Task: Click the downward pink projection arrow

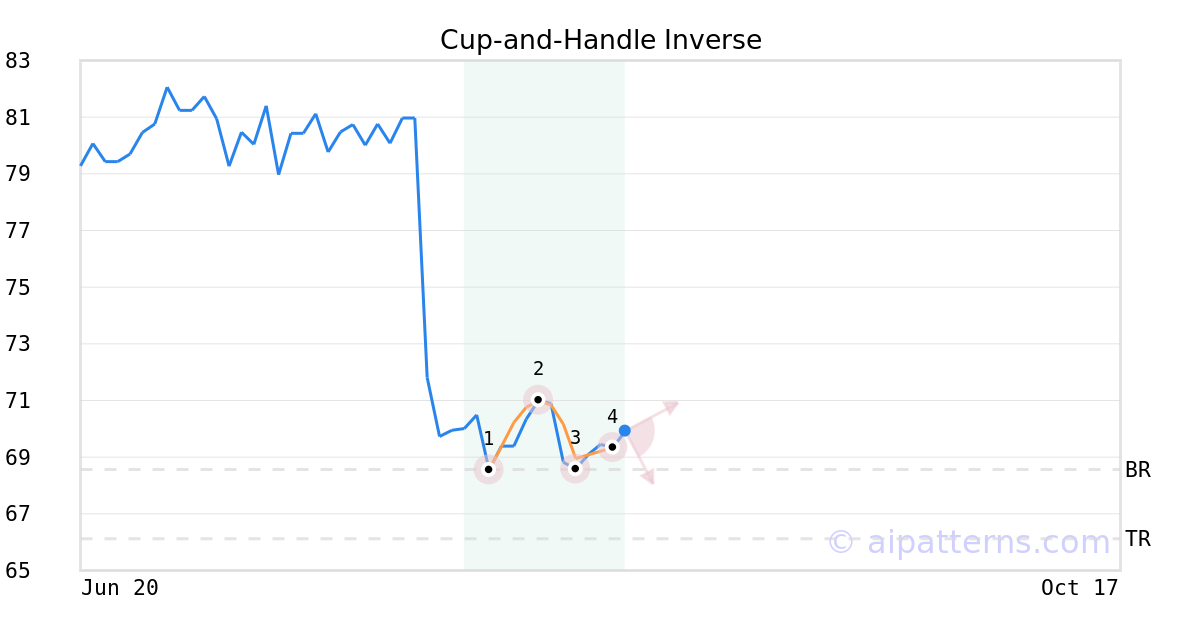Action: click(x=647, y=477)
